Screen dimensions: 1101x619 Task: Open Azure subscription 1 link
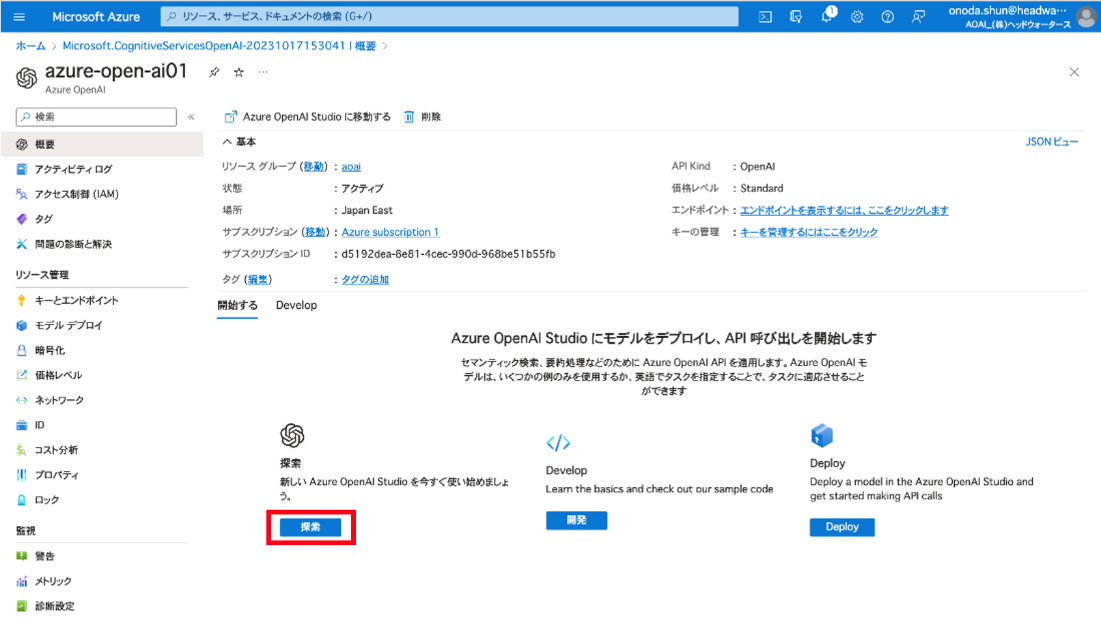coord(390,232)
